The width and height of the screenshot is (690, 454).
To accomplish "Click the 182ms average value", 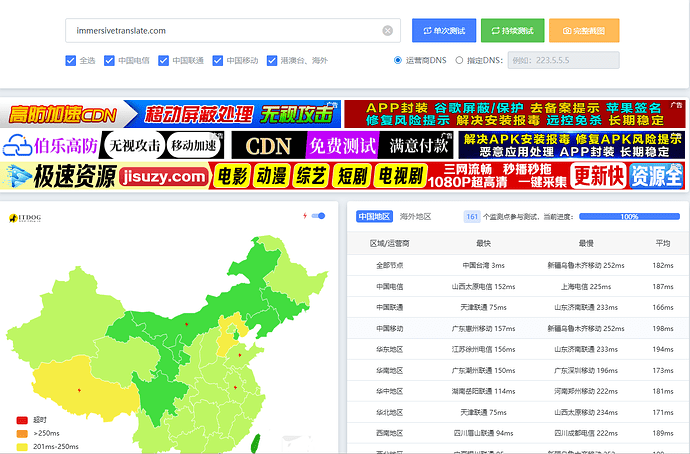I will coord(663,265).
